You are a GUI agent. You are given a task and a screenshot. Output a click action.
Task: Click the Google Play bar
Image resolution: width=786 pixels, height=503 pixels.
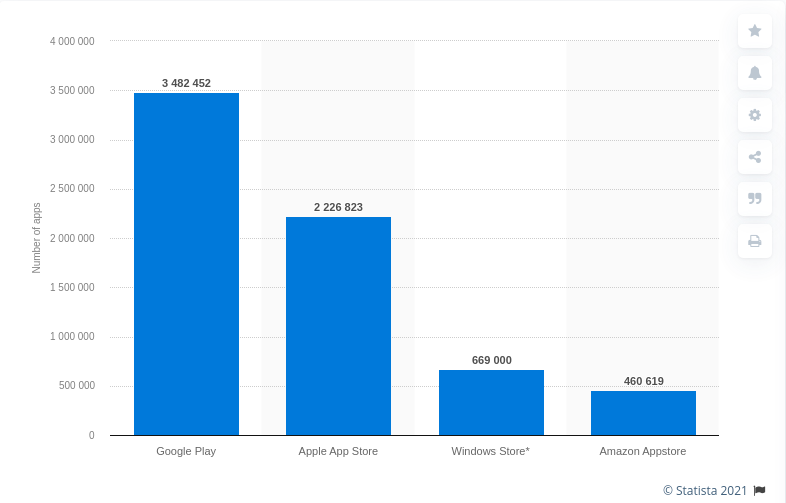coord(186,264)
